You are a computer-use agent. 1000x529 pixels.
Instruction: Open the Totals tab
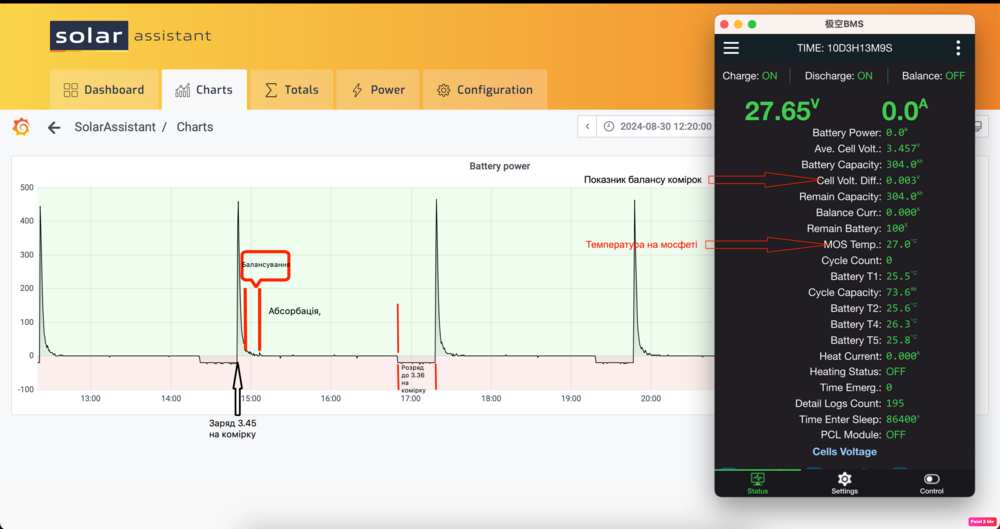click(x=291, y=90)
